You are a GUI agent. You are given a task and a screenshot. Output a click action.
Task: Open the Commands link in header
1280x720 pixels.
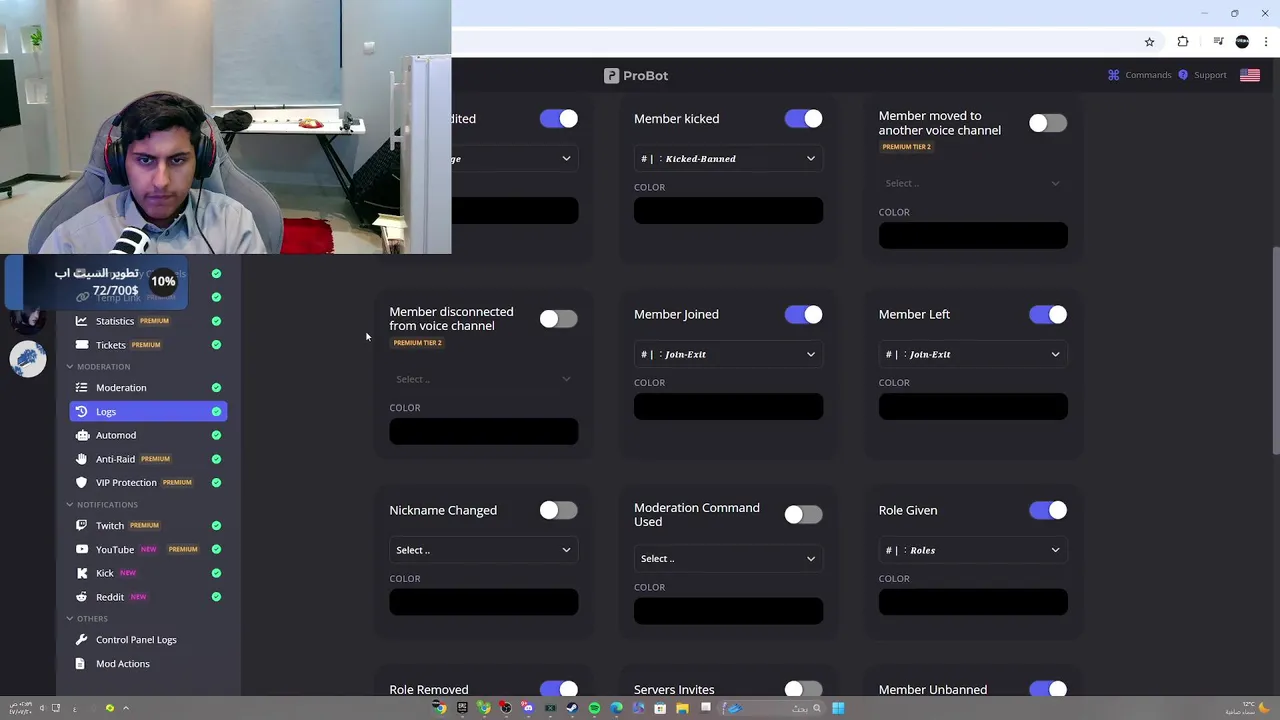tap(1148, 75)
